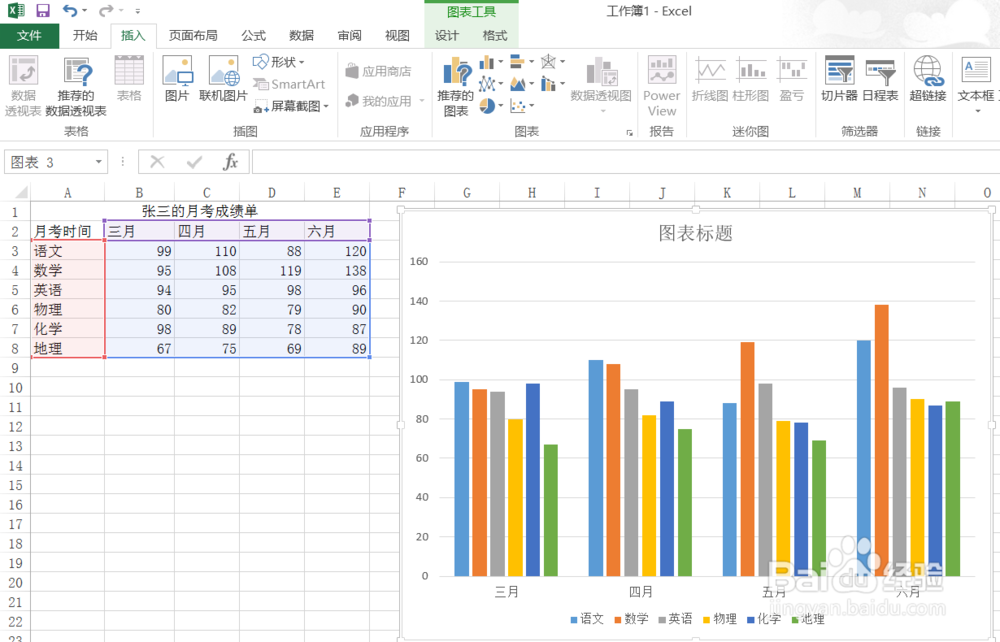Open the charts group dialog launcher
The image size is (1000, 642).
click(x=629, y=133)
